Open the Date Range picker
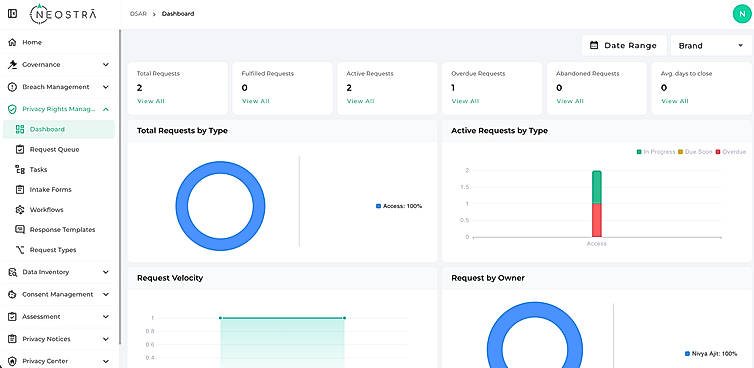The image size is (754, 368). (x=624, y=46)
